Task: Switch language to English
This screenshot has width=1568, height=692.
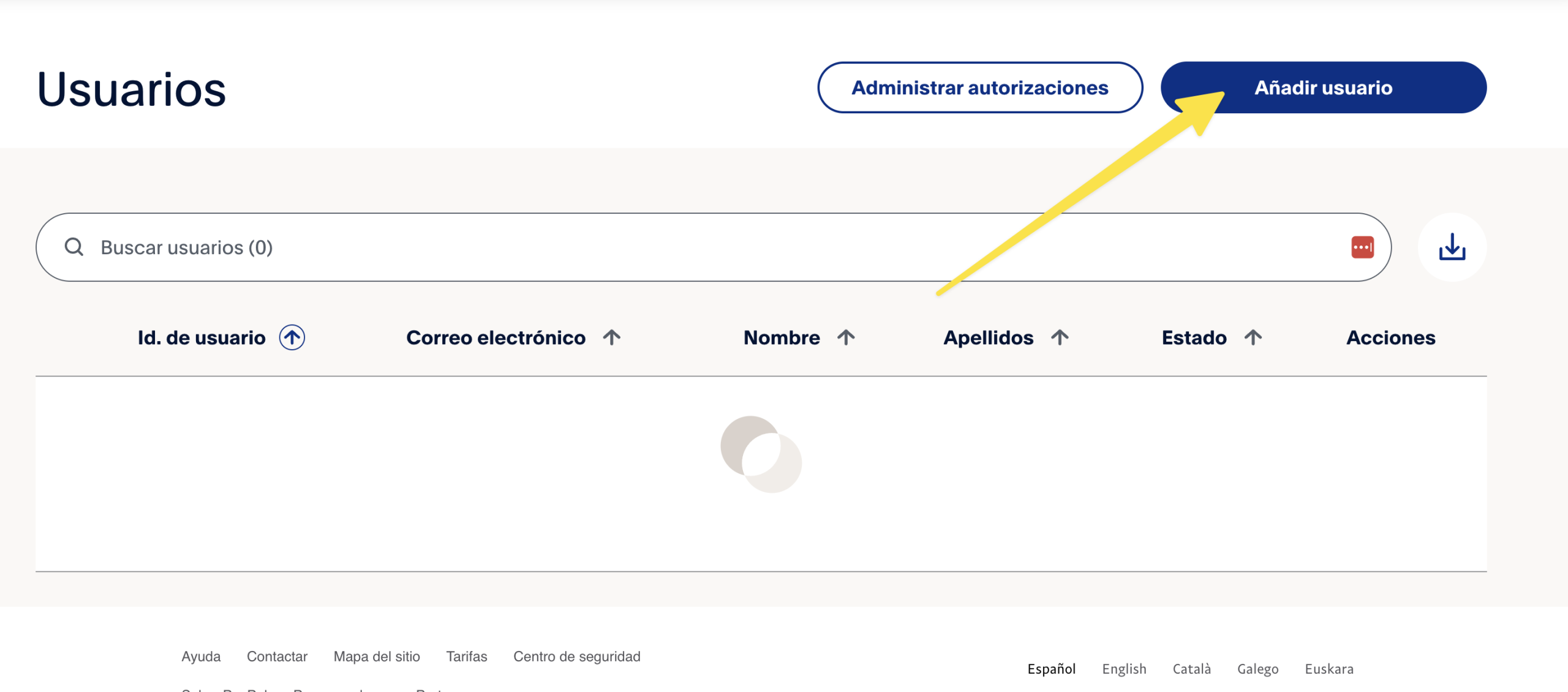Action: (1125, 668)
